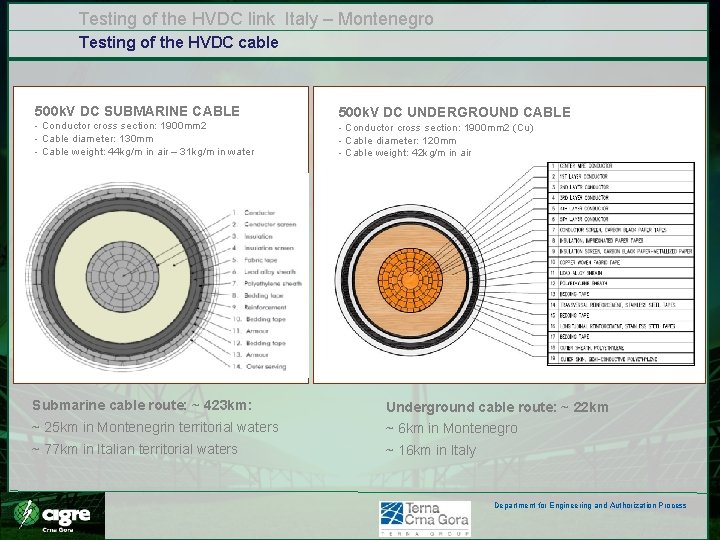This screenshot has height=540, width=720.
Task: Click submarine legend item '4. Insulation screen'
Action: (x=263, y=248)
